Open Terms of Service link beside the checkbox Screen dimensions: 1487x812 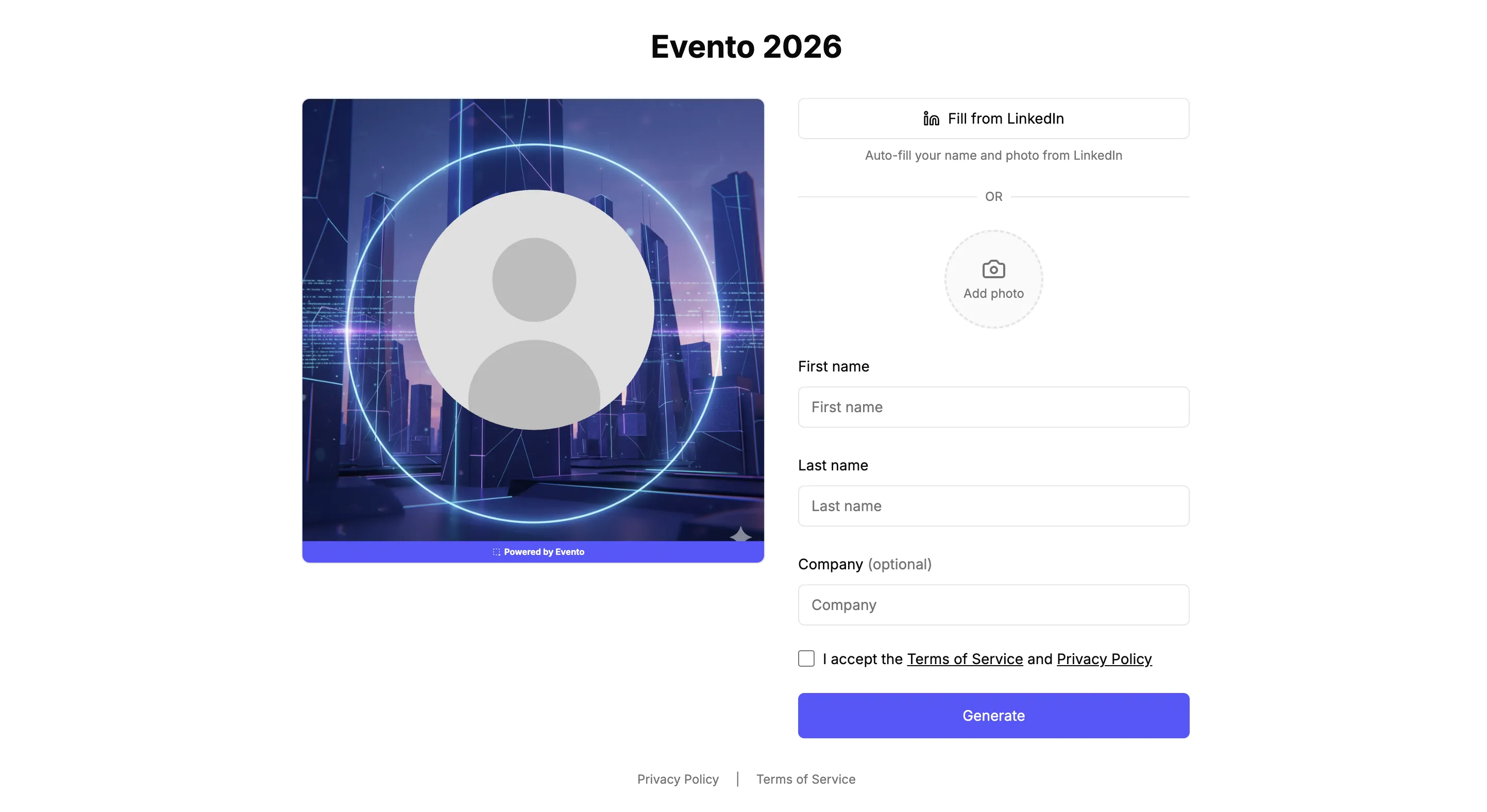[x=965, y=658]
